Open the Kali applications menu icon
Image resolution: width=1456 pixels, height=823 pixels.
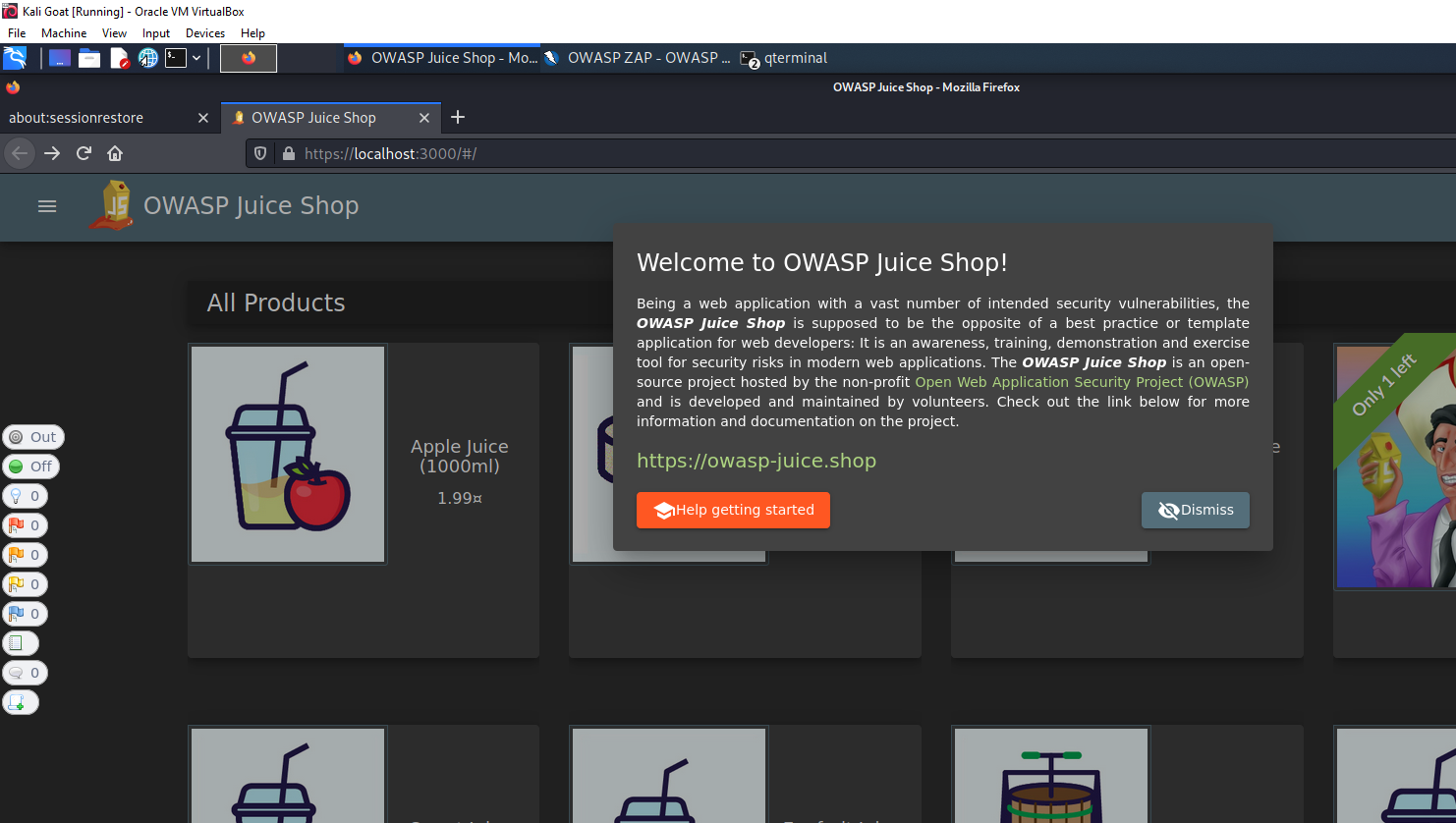click(x=15, y=58)
